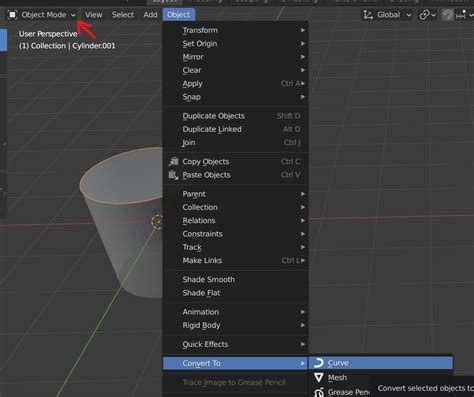Expand the Transform submenu

coord(236,30)
